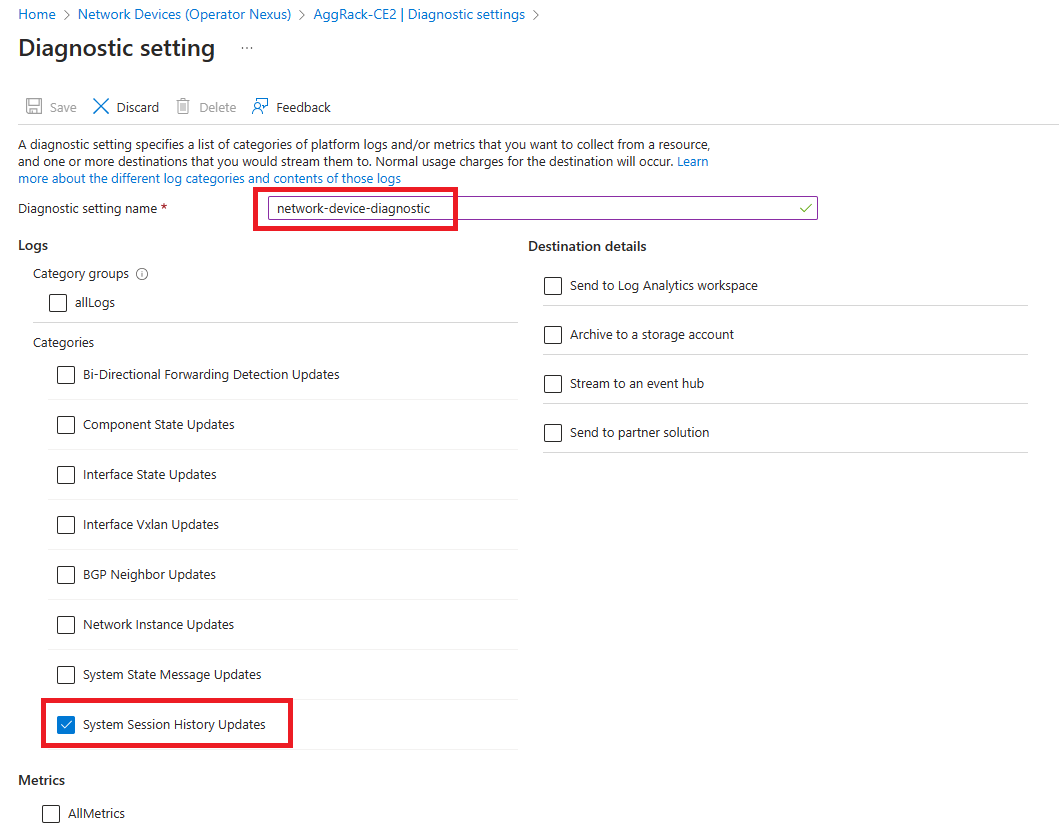Click the info icon next to Category groups

tap(142, 274)
